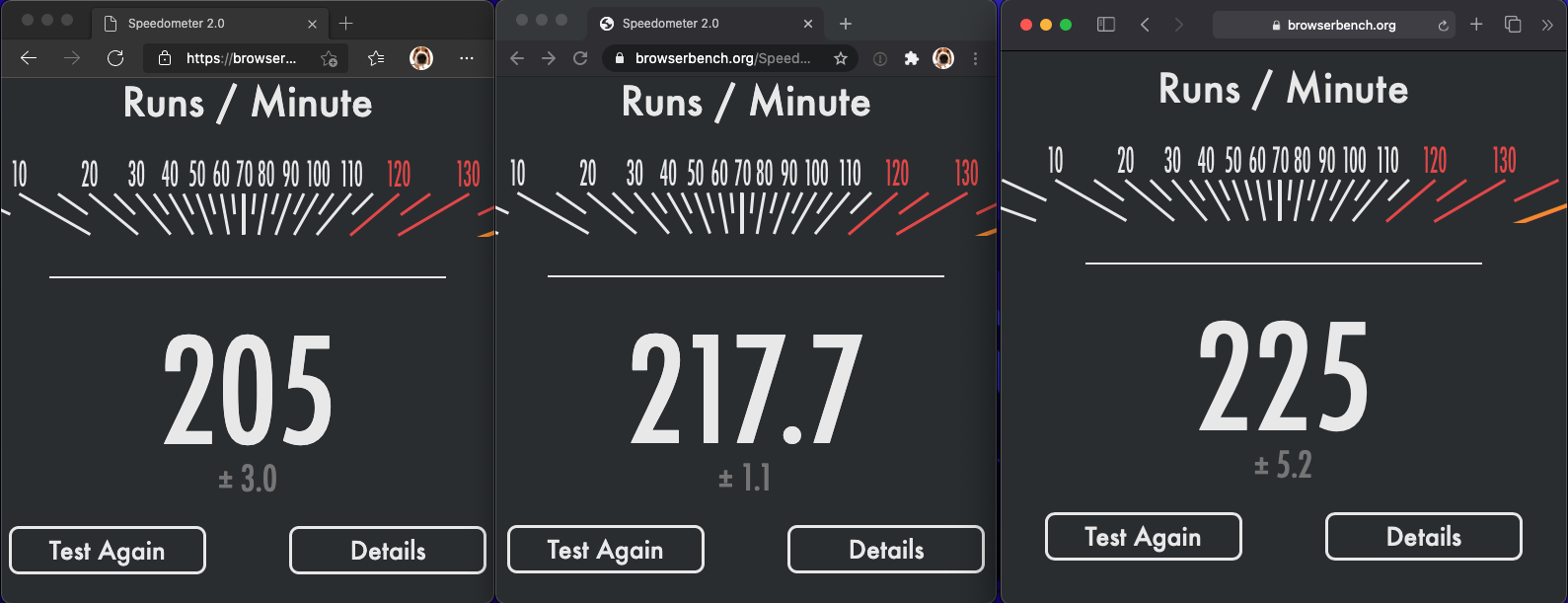Show the tab overview in Safari
The width and height of the screenshot is (1568, 603).
point(1513,25)
